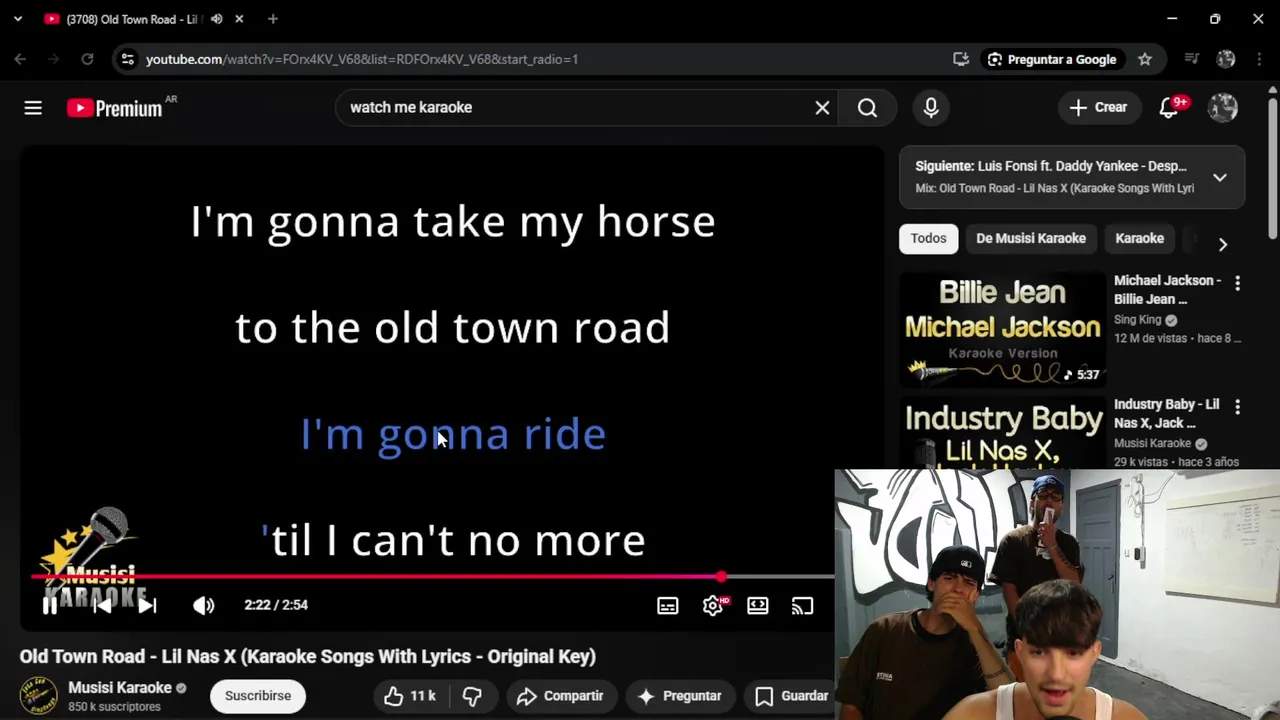
Task: Click the Sing King channel name
Action: [x=1138, y=320]
